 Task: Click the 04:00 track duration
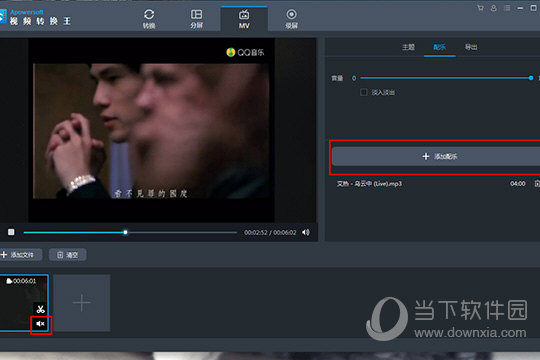(518, 184)
